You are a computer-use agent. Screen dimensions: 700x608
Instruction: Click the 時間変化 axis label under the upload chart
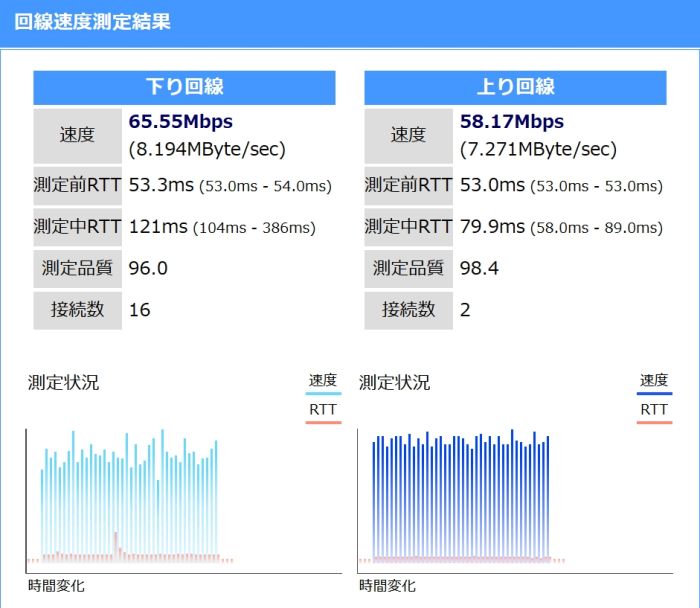click(387, 586)
